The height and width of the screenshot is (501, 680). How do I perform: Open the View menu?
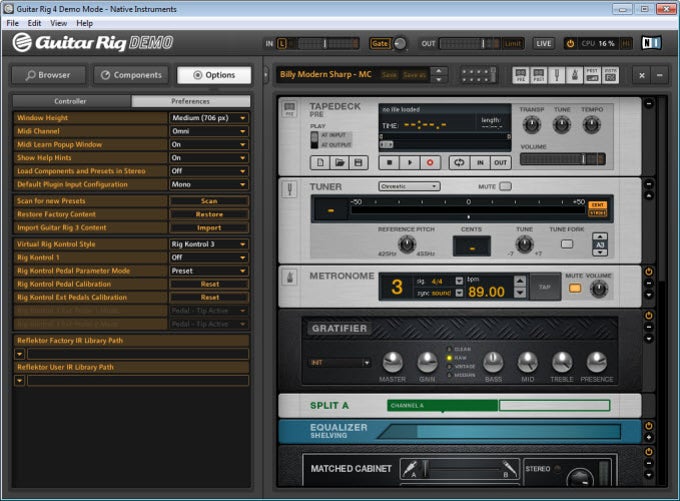59,23
